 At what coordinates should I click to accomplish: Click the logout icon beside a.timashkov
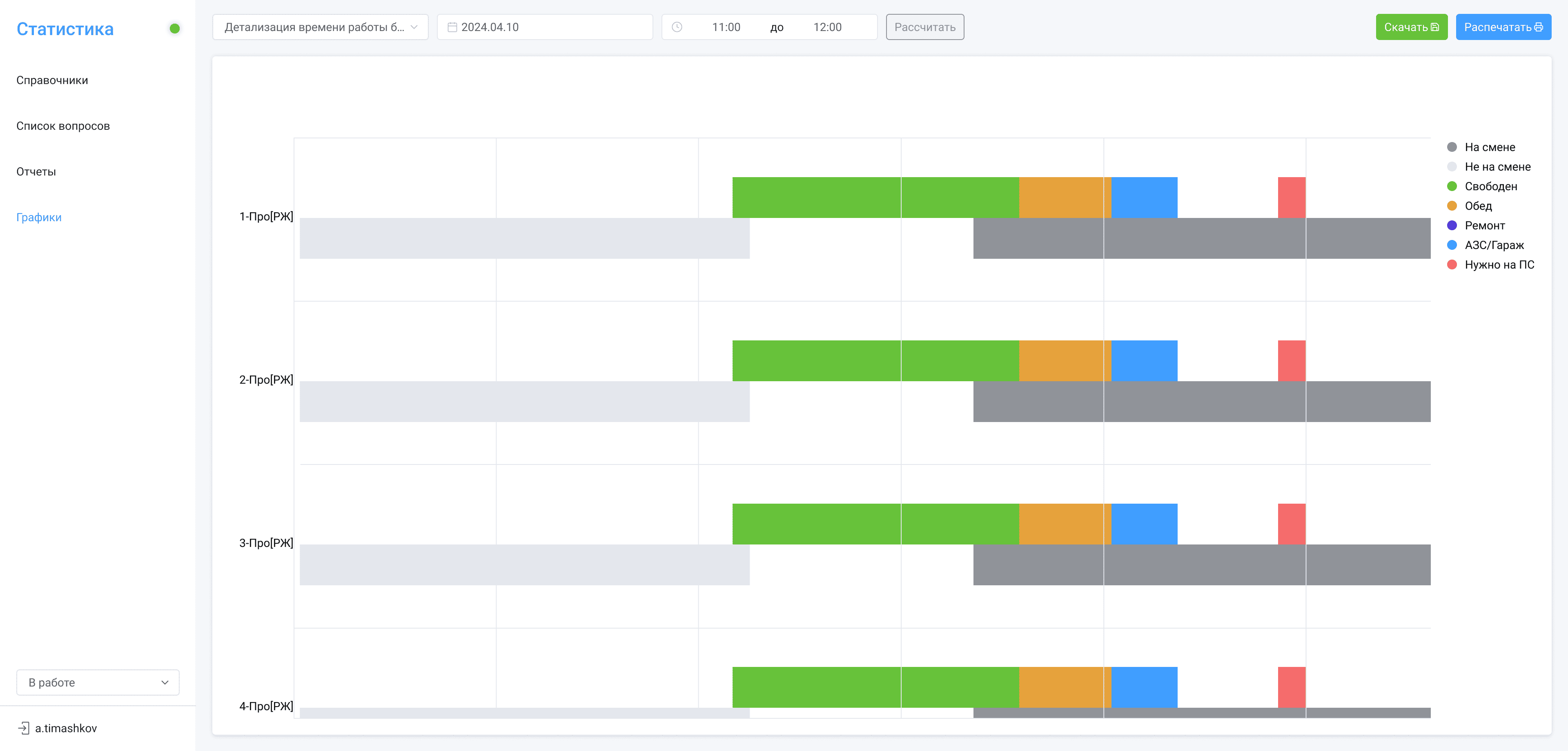(x=24, y=728)
